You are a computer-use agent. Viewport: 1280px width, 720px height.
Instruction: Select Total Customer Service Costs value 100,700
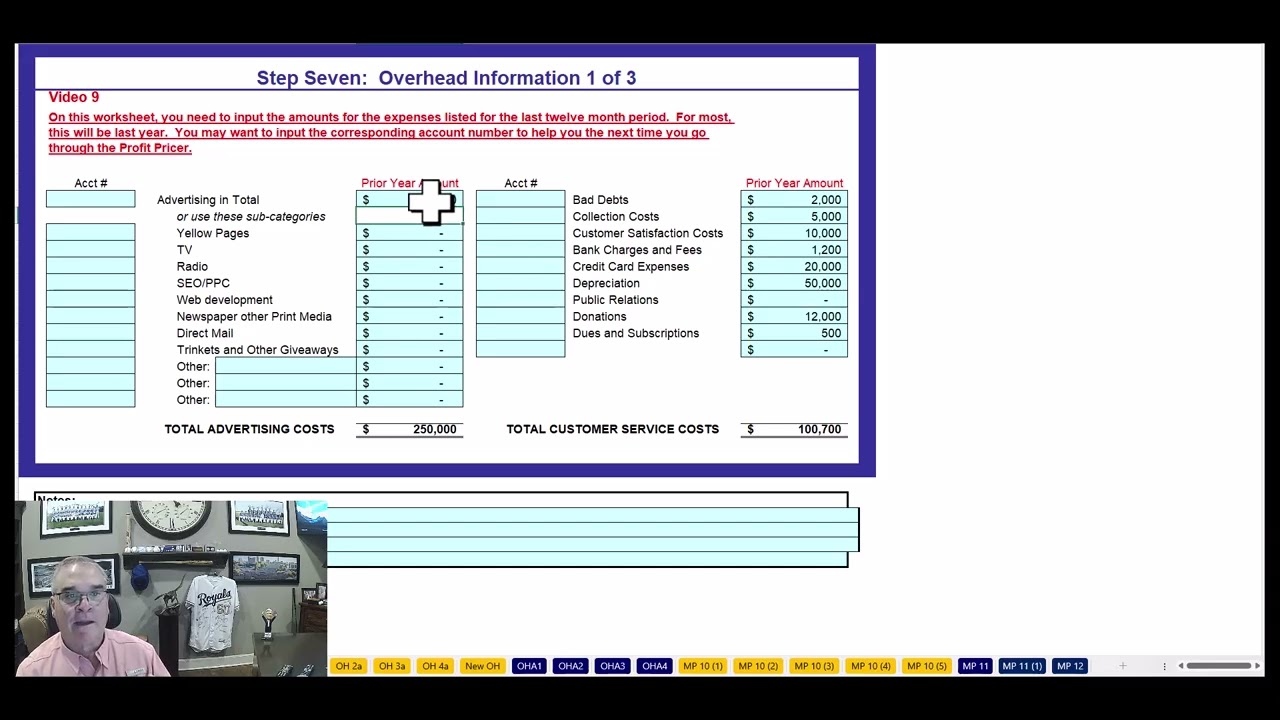click(x=794, y=429)
